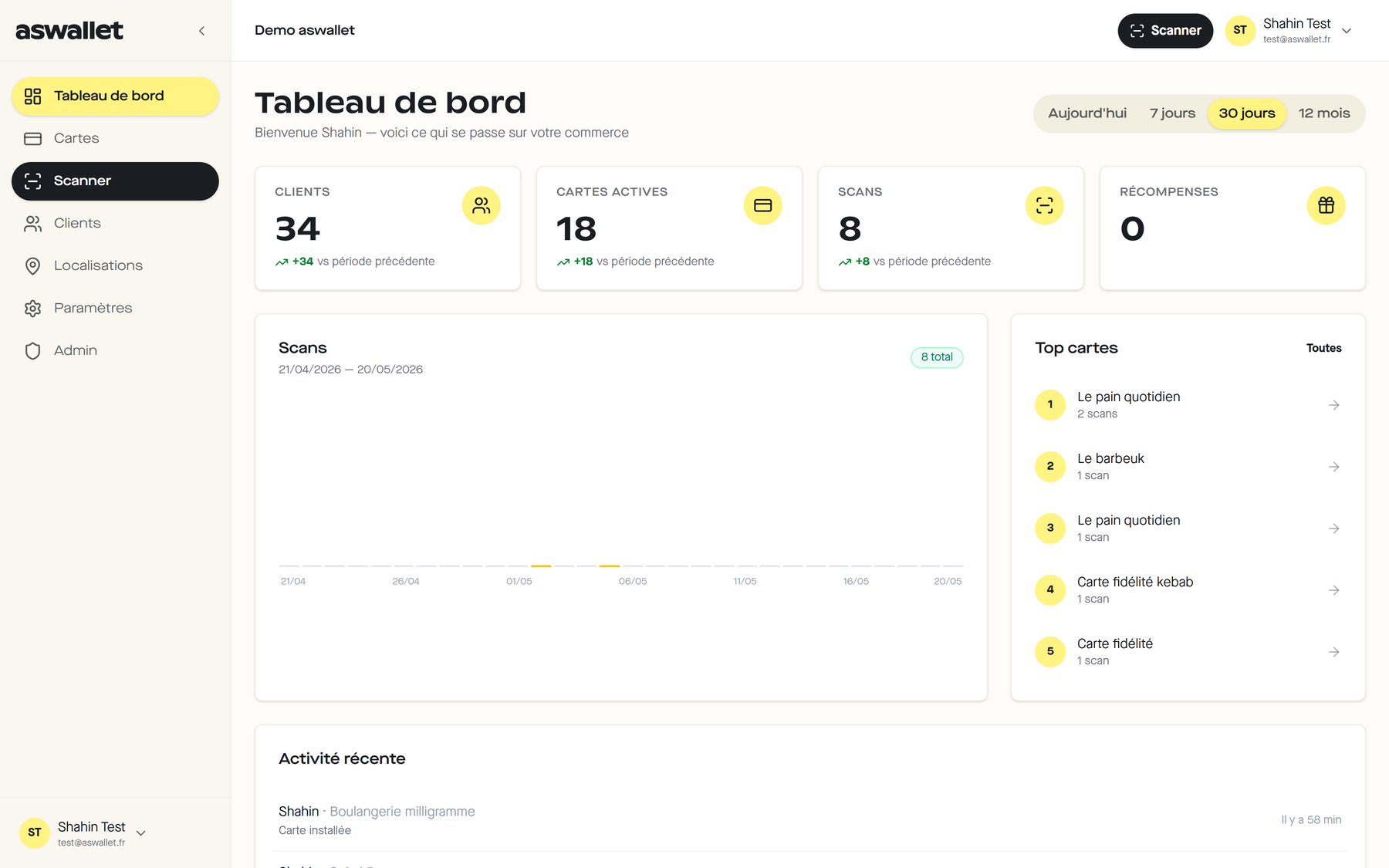
Task: Click the Clients count 34
Action: coord(298,229)
